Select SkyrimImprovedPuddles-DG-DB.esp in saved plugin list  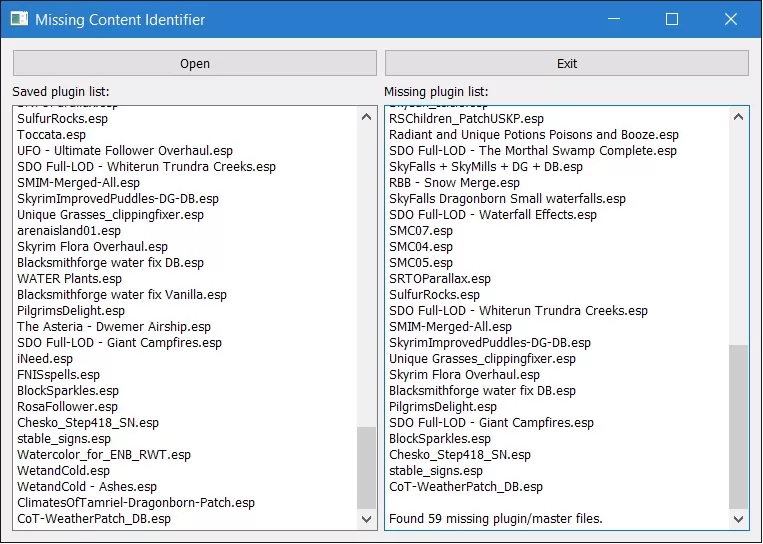coord(118,199)
